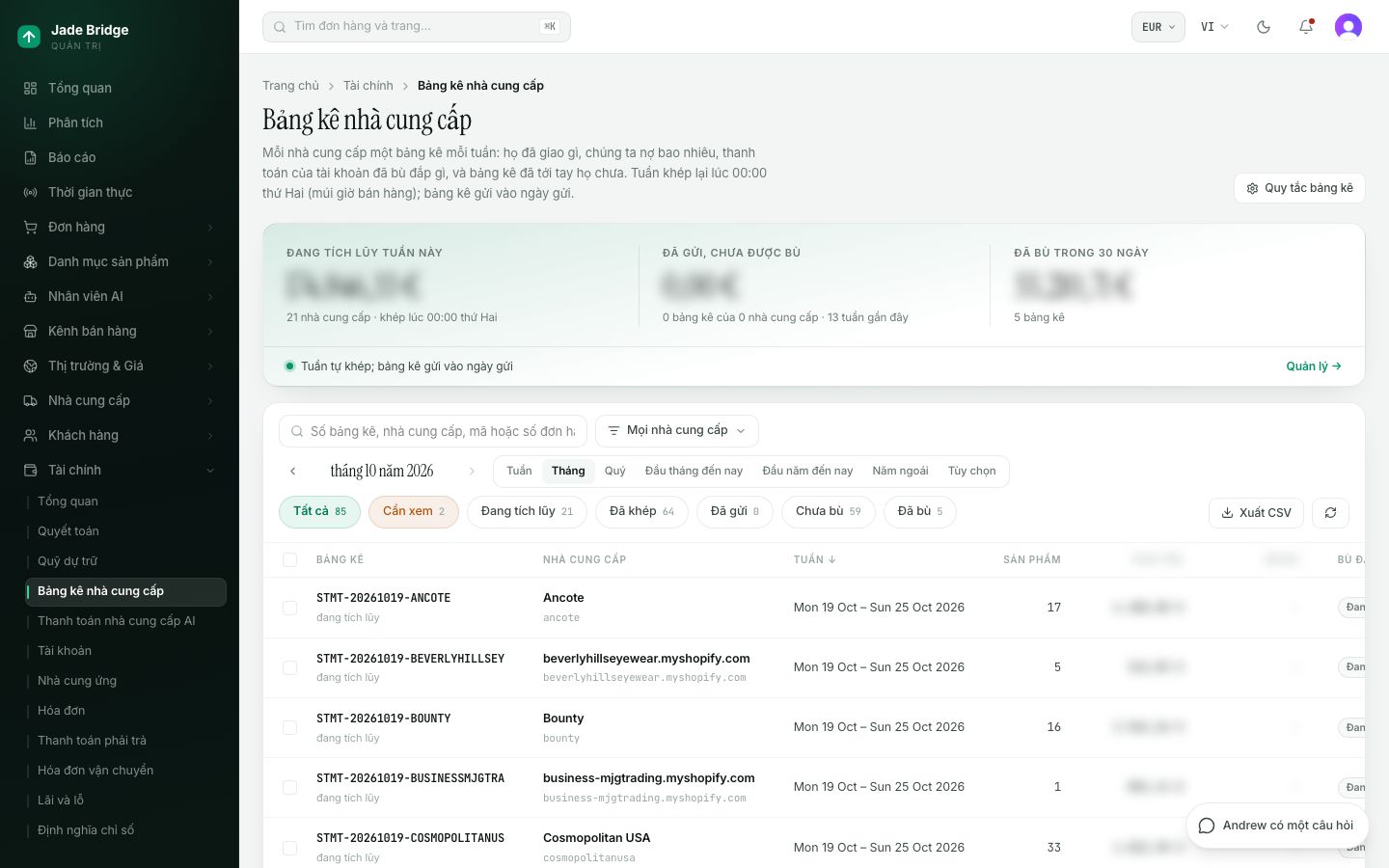This screenshot has height=868, width=1389.
Task: Check the STMT-20261019-BEVERLYHILLSEY row checkbox
Action: [x=289, y=667]
